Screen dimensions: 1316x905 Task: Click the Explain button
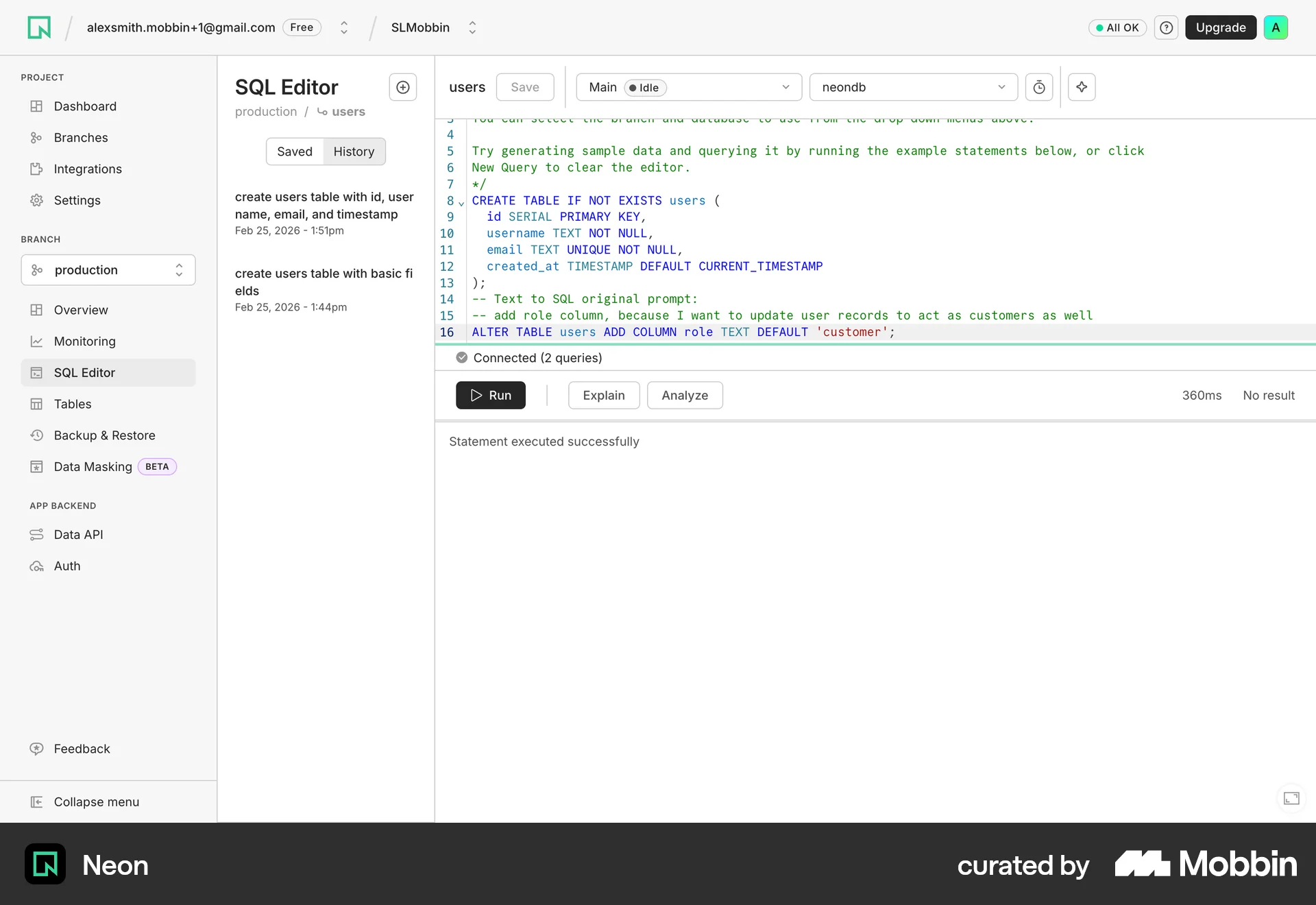604,396
